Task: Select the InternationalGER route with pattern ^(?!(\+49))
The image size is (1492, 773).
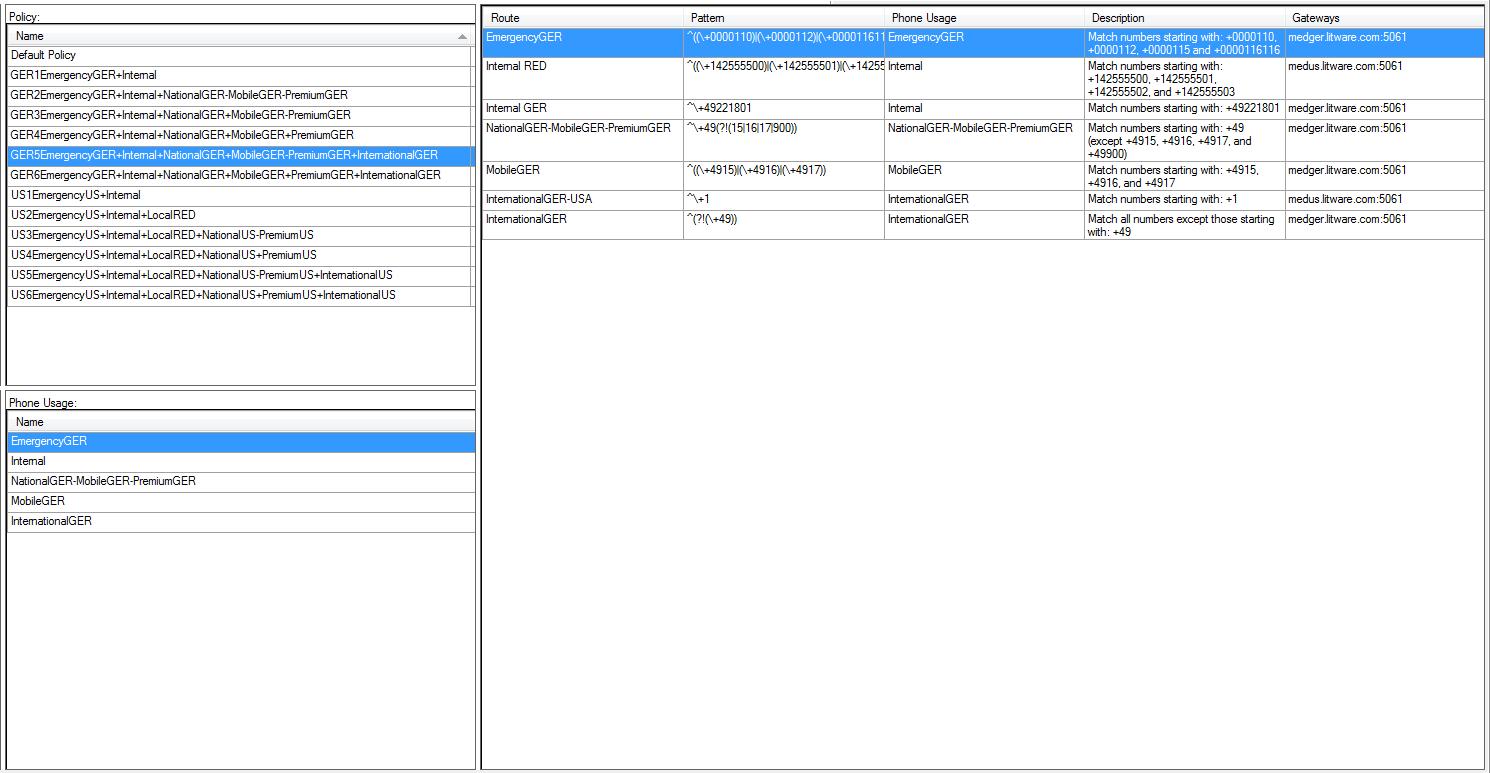Action: coord(984,225)
